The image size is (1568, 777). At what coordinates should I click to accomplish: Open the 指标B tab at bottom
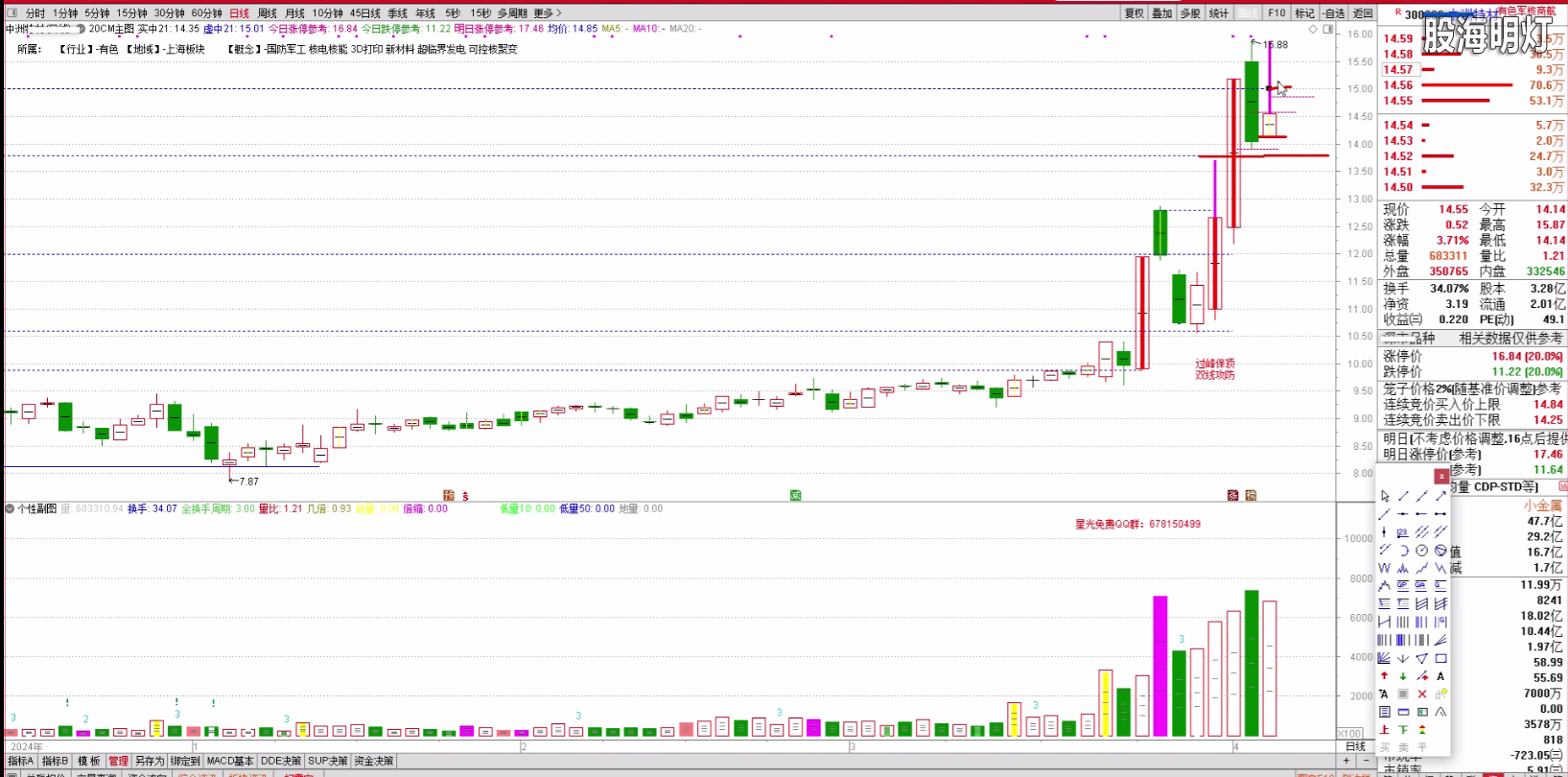[x=55, y=761]
